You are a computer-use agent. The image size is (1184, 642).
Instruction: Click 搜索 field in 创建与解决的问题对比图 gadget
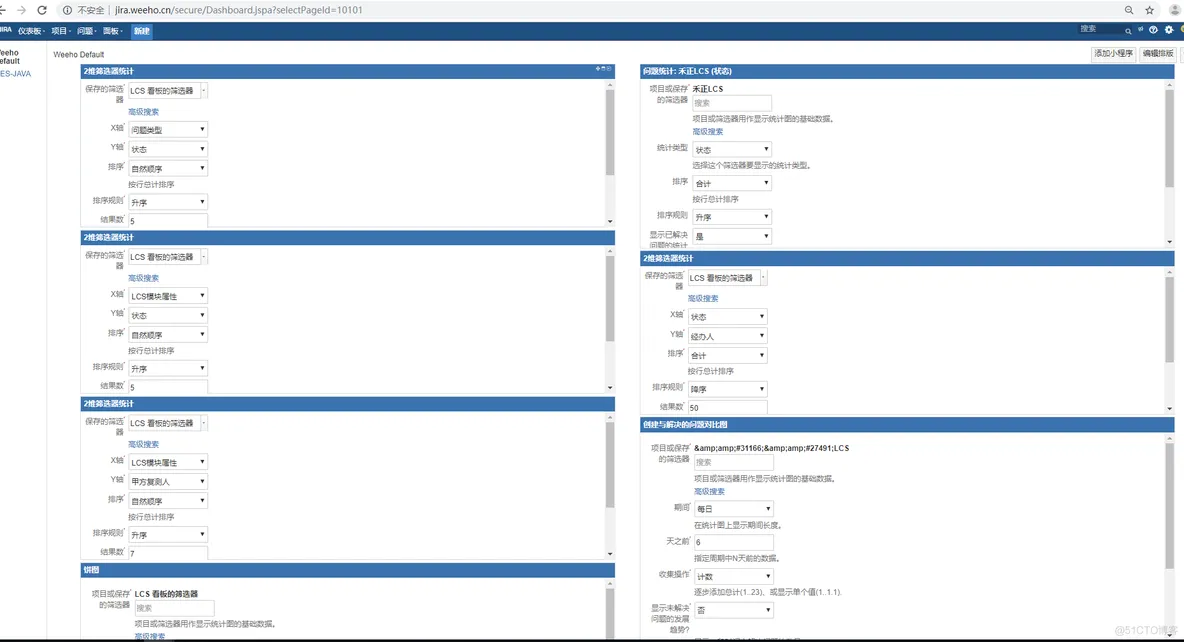pos(733,461)
